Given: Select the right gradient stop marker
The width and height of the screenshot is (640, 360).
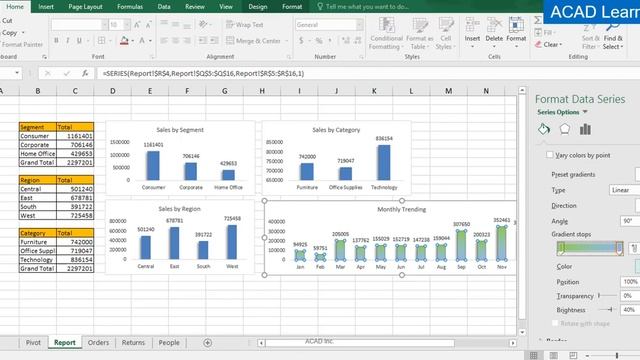Looking at the screenshot, I should (619, 248).
